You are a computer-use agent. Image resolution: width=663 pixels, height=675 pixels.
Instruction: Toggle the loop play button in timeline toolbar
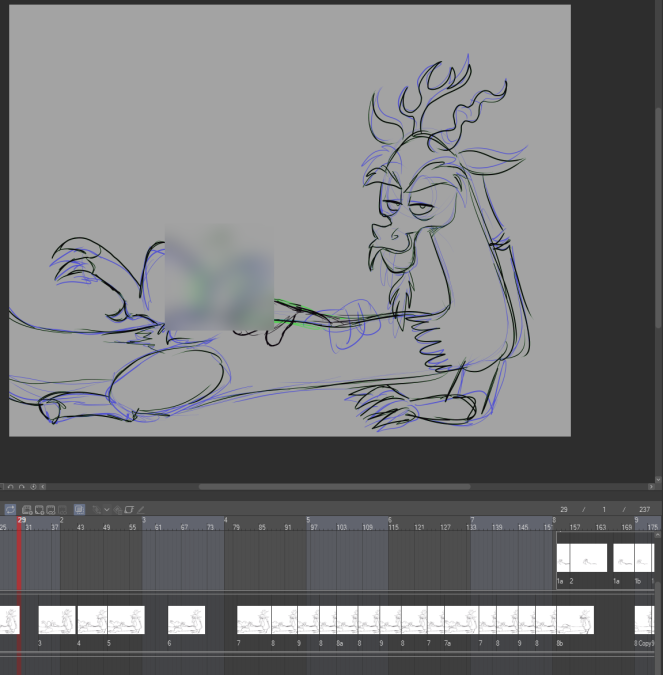click(x=10, y=510)
